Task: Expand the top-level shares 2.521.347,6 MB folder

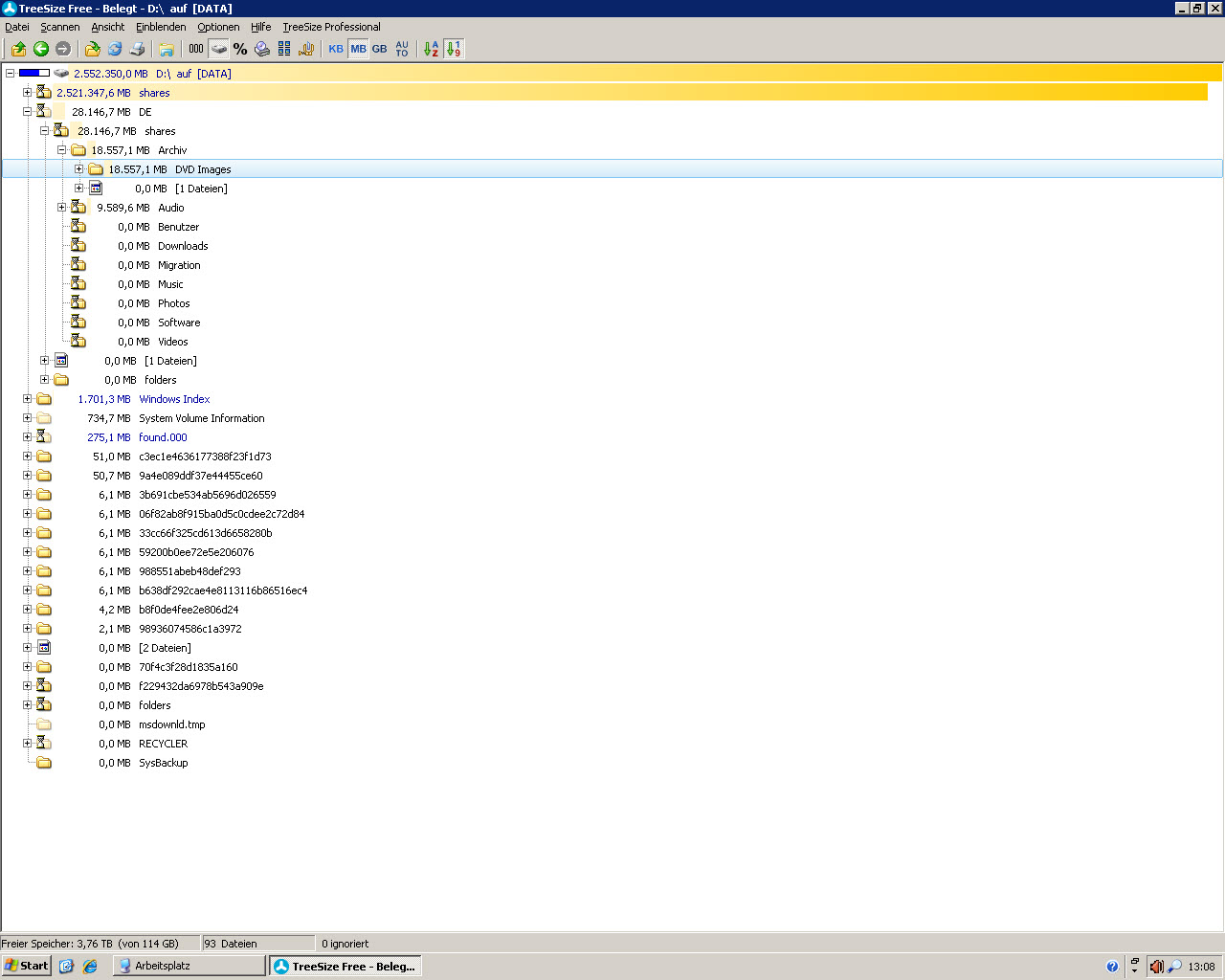Action: click(27, 92)
